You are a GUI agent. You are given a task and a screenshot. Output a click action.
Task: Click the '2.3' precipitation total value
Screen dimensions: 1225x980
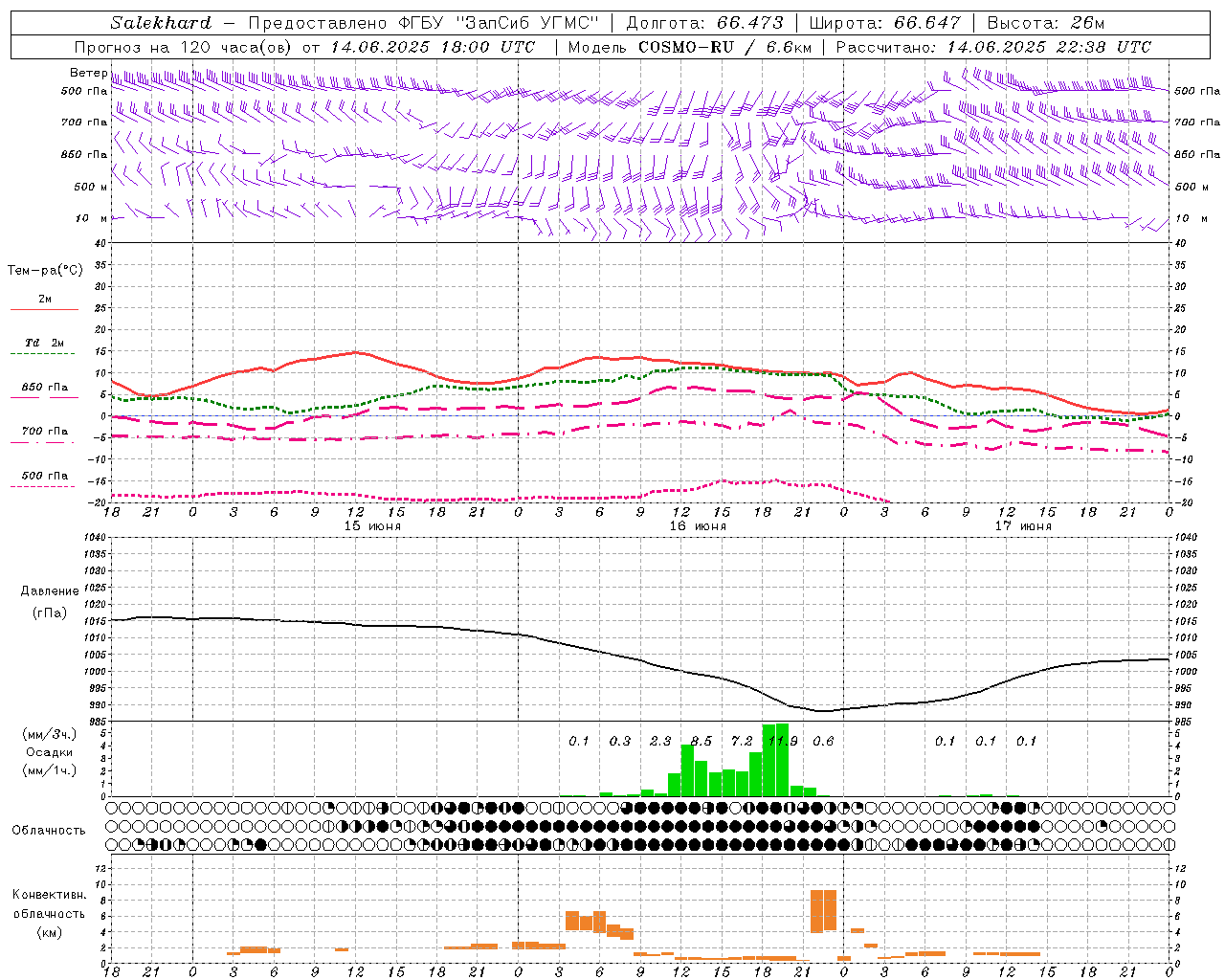(660, 741)
